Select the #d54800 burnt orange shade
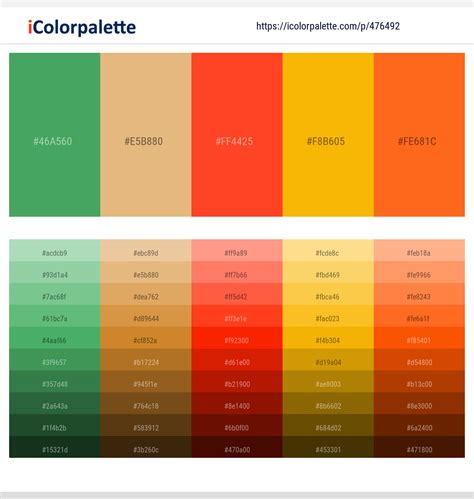 click(419, 360)
